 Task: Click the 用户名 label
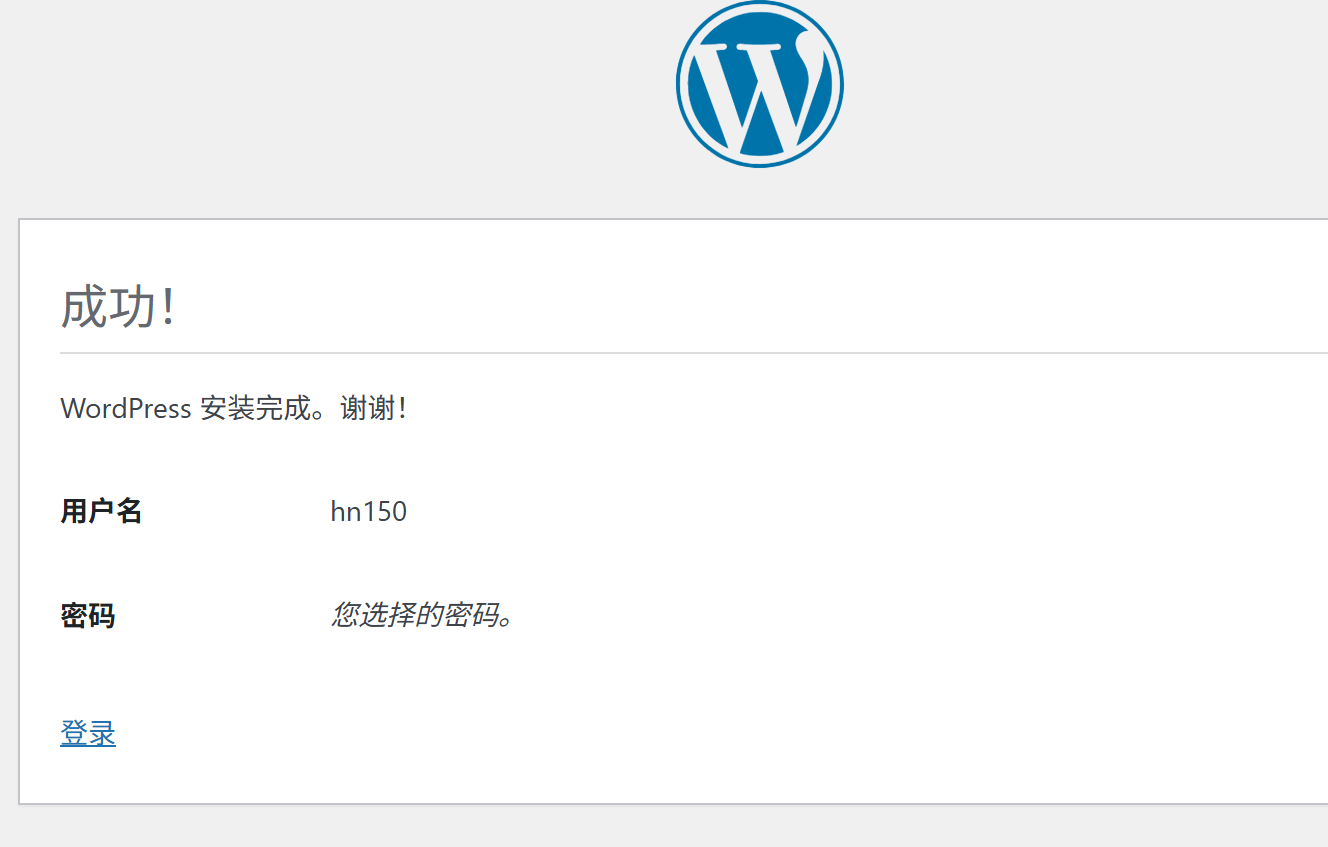tap(101, 511)
